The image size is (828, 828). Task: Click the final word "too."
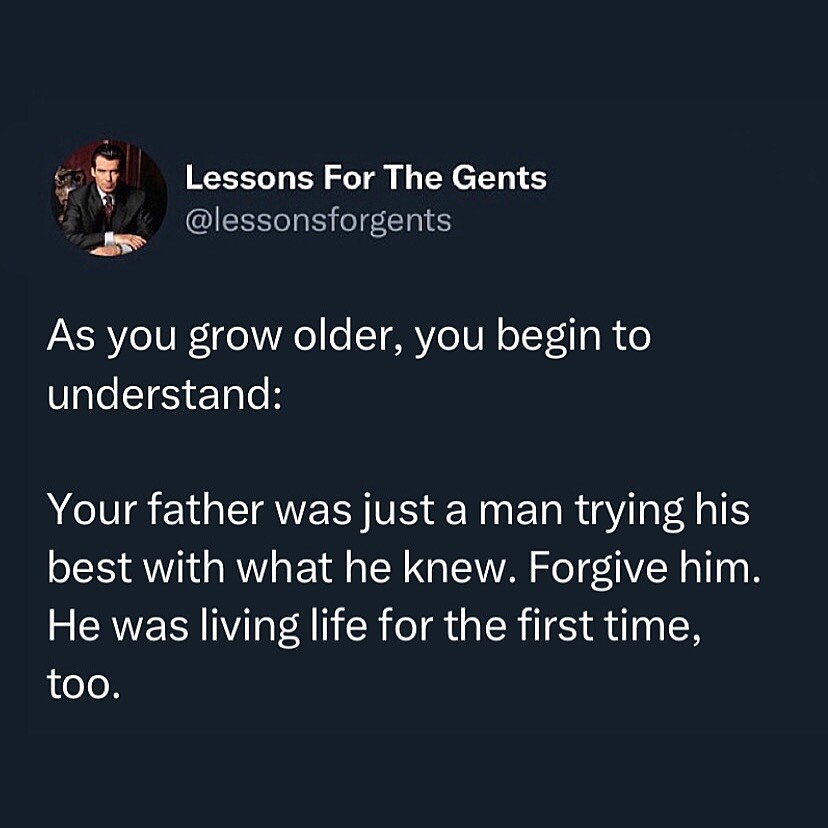pos(83,685)
